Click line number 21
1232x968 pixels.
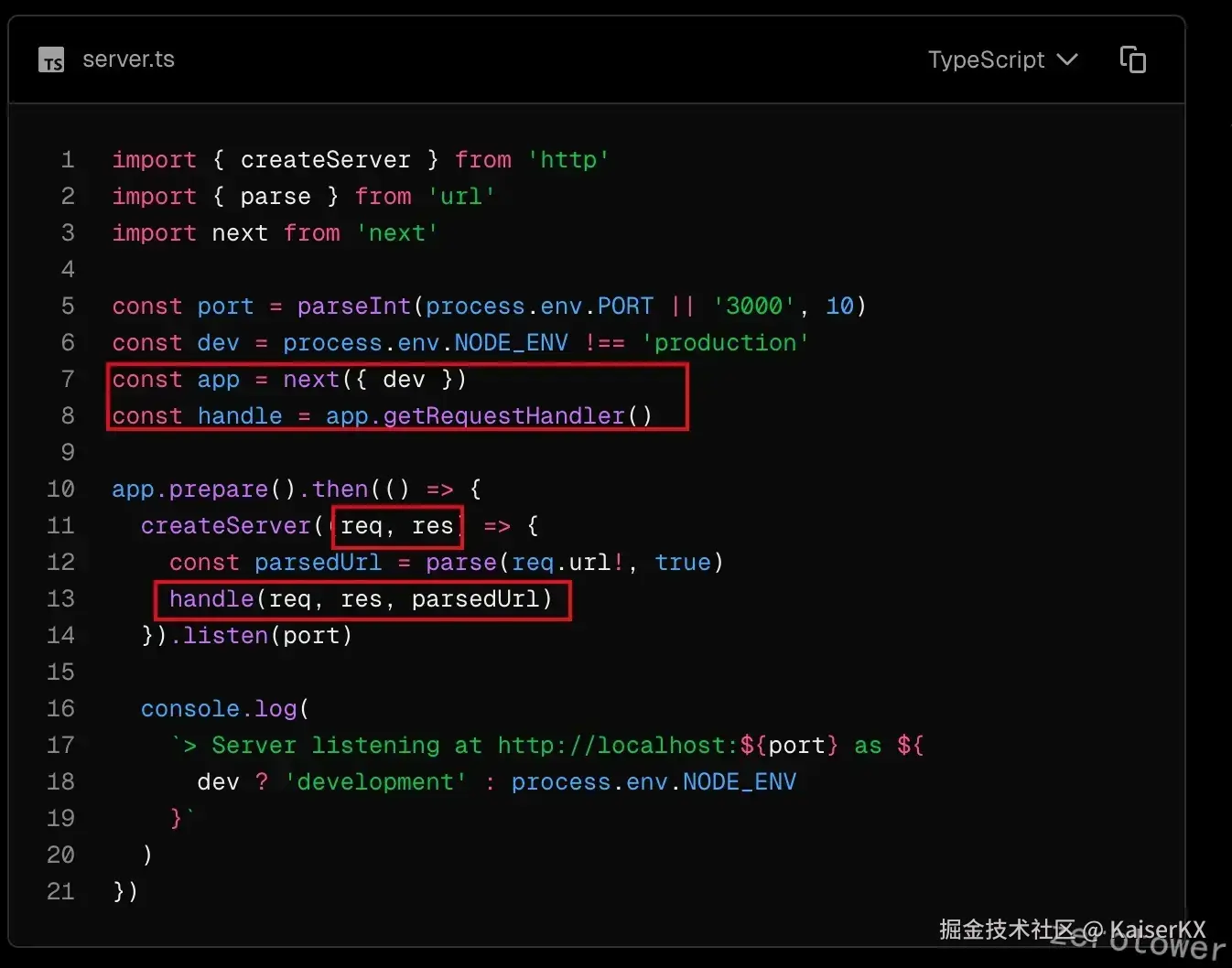click(x=60, y=892)
